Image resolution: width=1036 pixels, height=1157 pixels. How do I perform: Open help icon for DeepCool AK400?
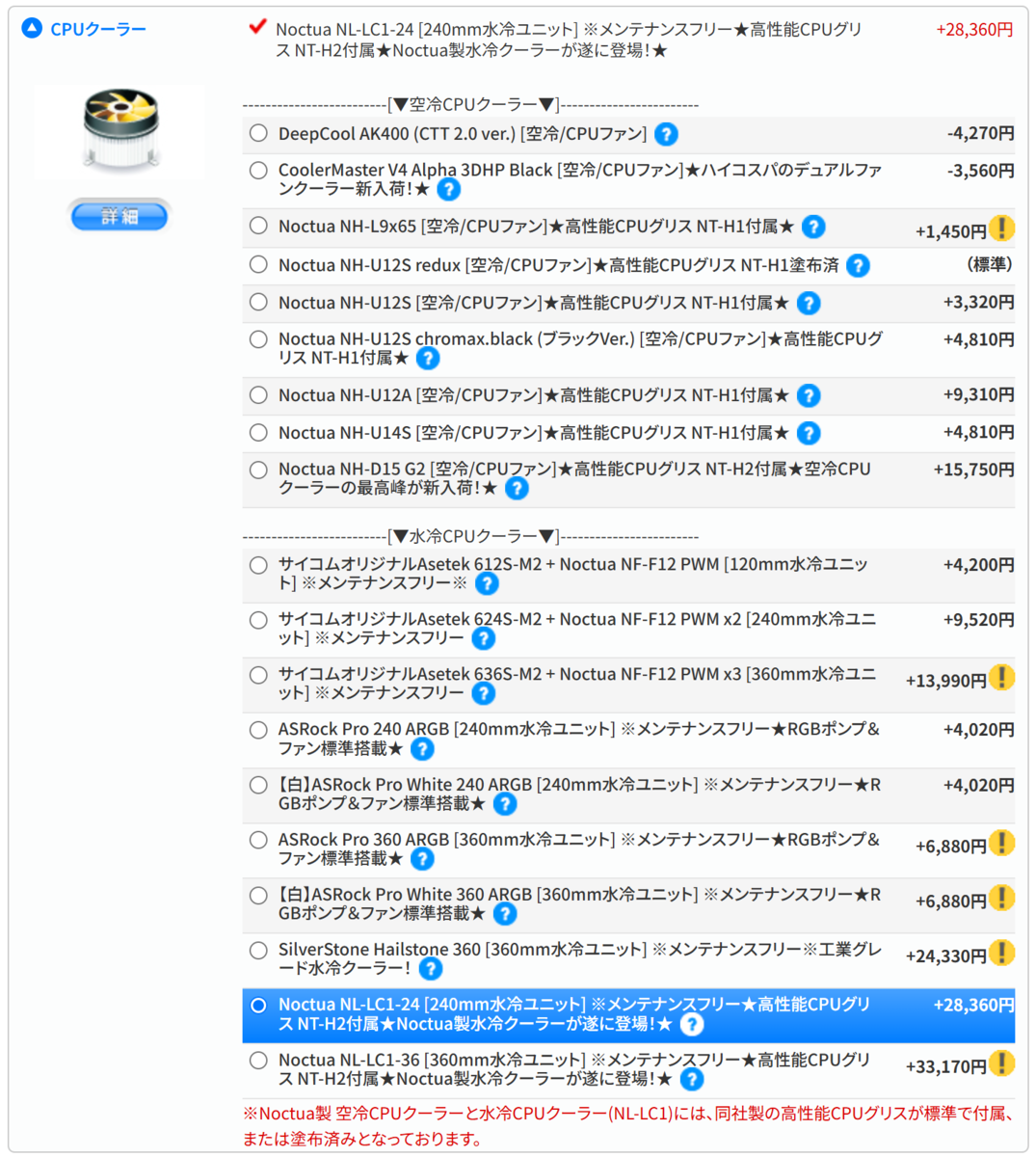tap(666, 134)
